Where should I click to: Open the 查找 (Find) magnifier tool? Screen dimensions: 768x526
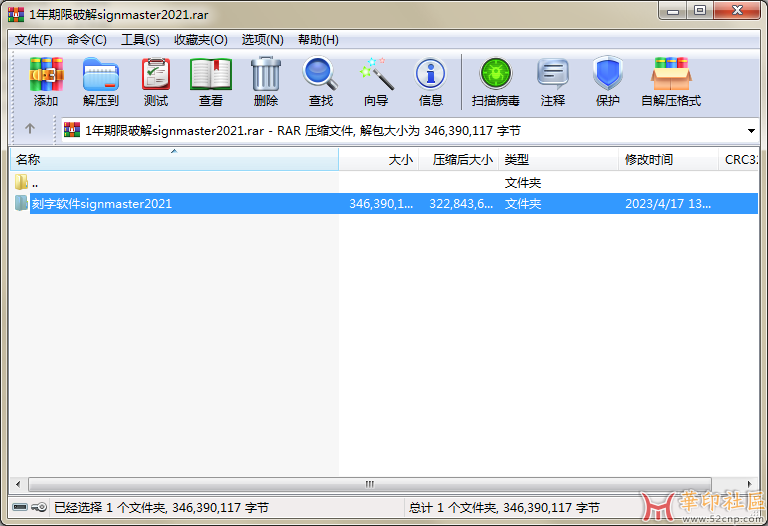321,74
